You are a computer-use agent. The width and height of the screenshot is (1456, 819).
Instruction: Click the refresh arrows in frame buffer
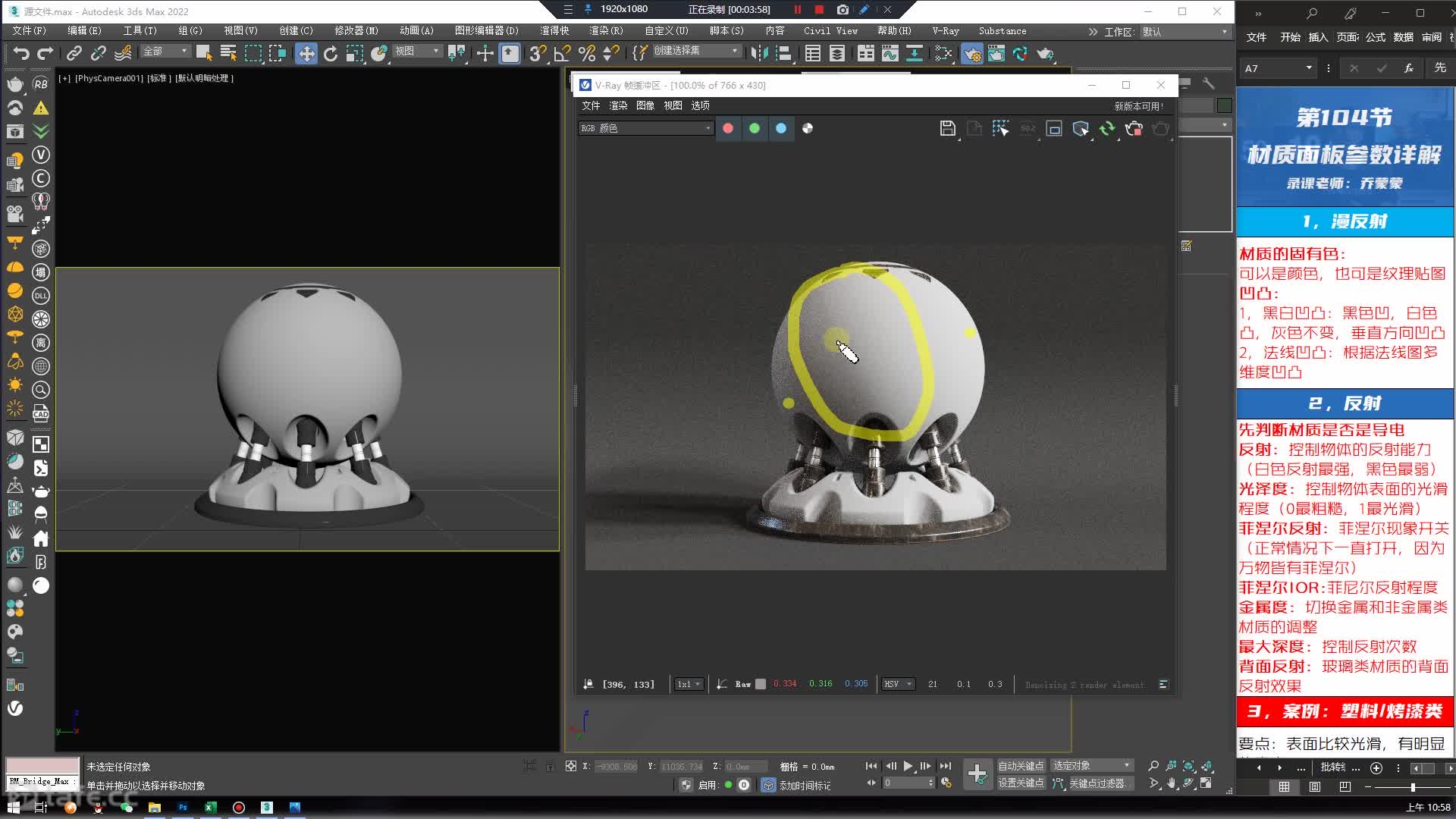pos(1107,128)
